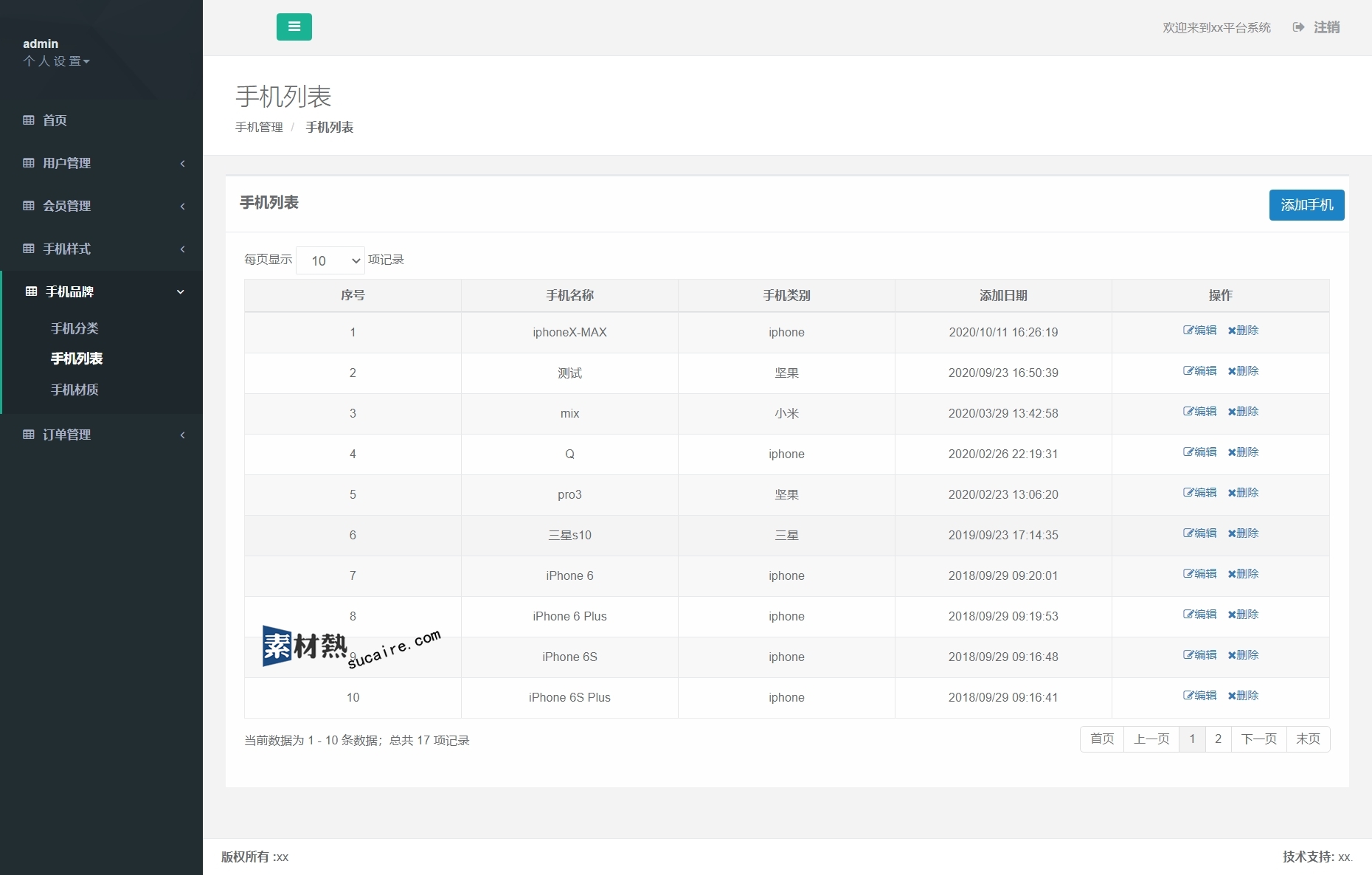1372x875 pixels.
Task: Click the 手机管理 breadcrumb link
Action: 259,128
